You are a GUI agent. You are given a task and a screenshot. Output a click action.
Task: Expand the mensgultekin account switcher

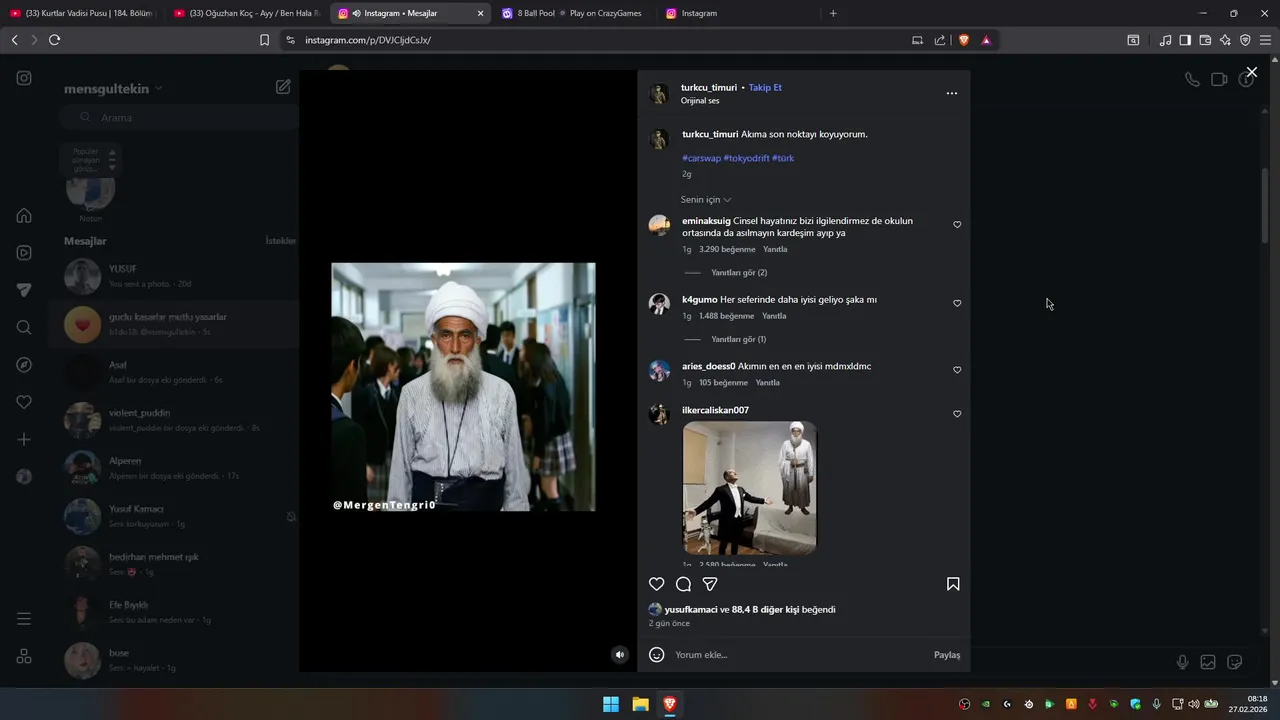click(113, 88)
